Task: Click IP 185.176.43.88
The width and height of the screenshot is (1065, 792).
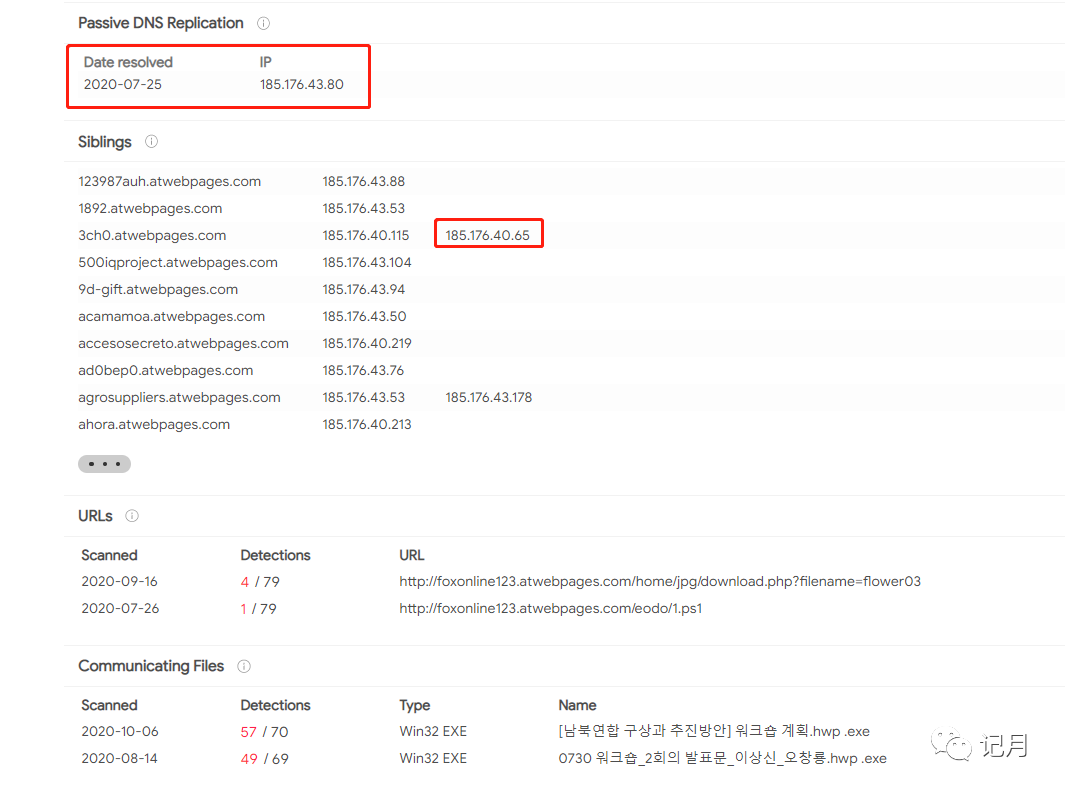Action: click(x=363, y=181)
